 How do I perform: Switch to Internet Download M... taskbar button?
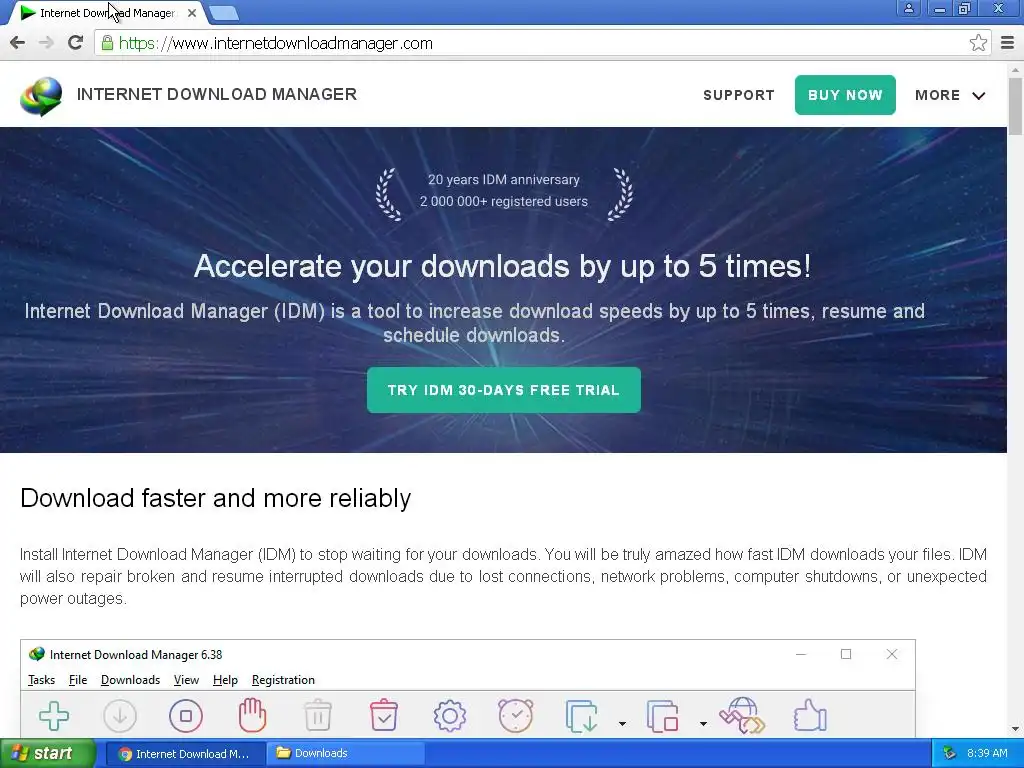pos(184,754)
